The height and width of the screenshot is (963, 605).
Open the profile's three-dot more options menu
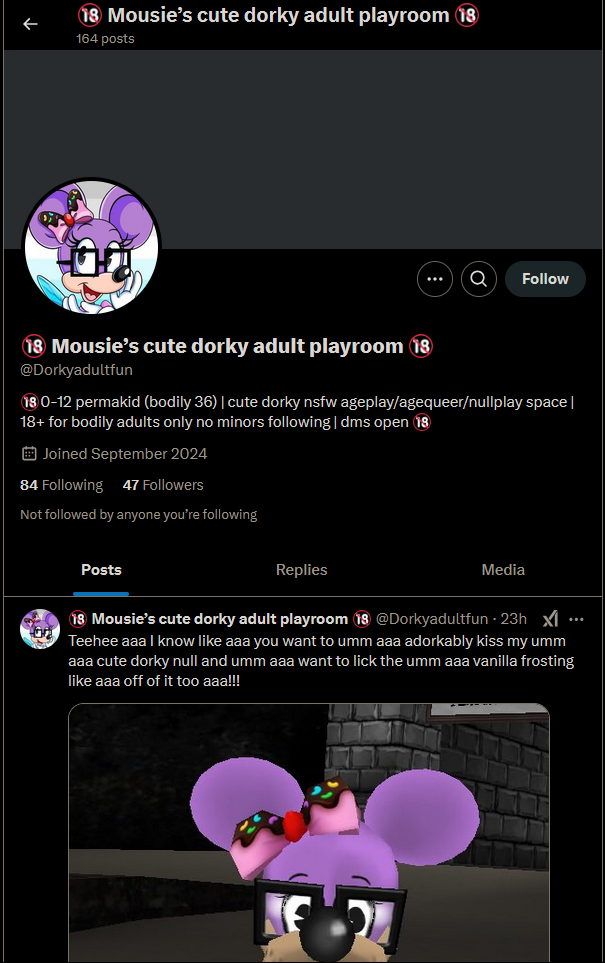tap(435, 279)
